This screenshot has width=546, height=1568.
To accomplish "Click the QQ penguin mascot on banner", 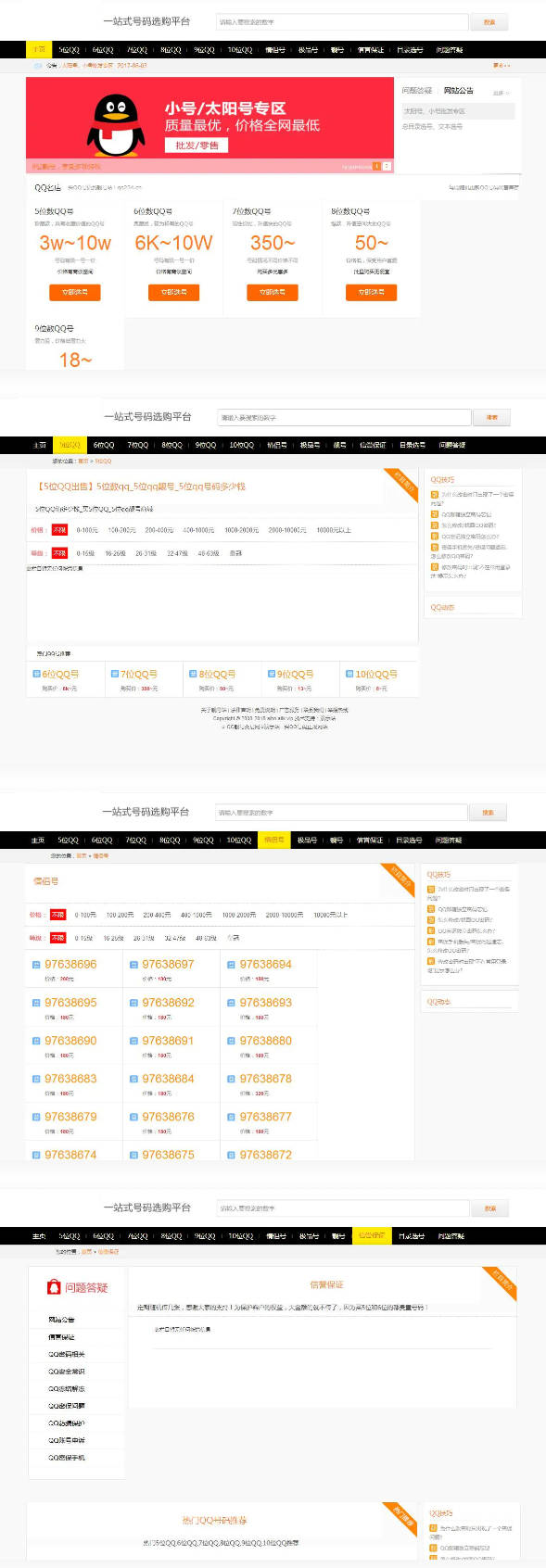I will point(115,125).
